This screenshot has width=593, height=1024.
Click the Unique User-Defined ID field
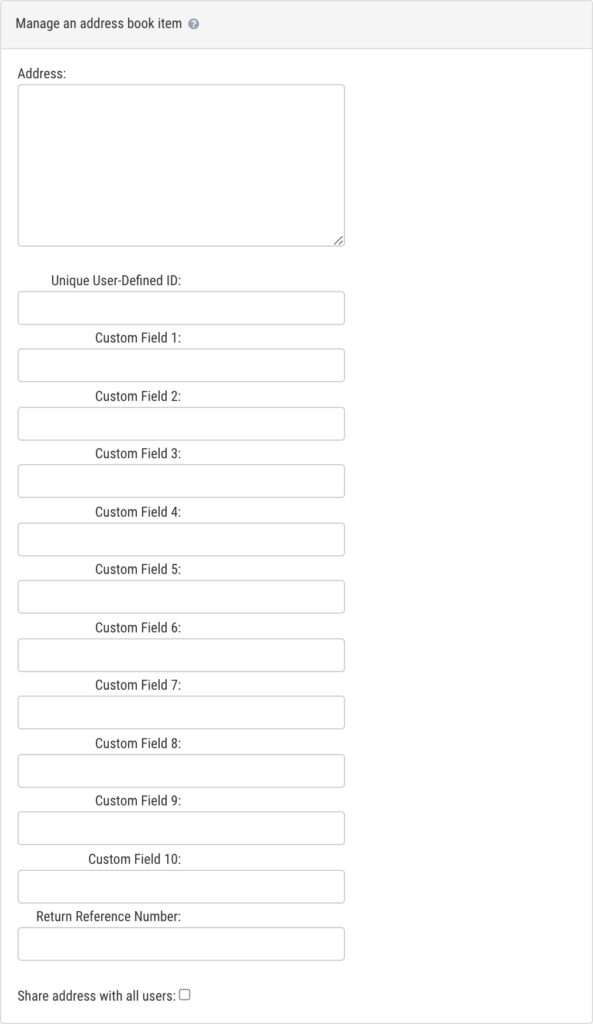180,307
